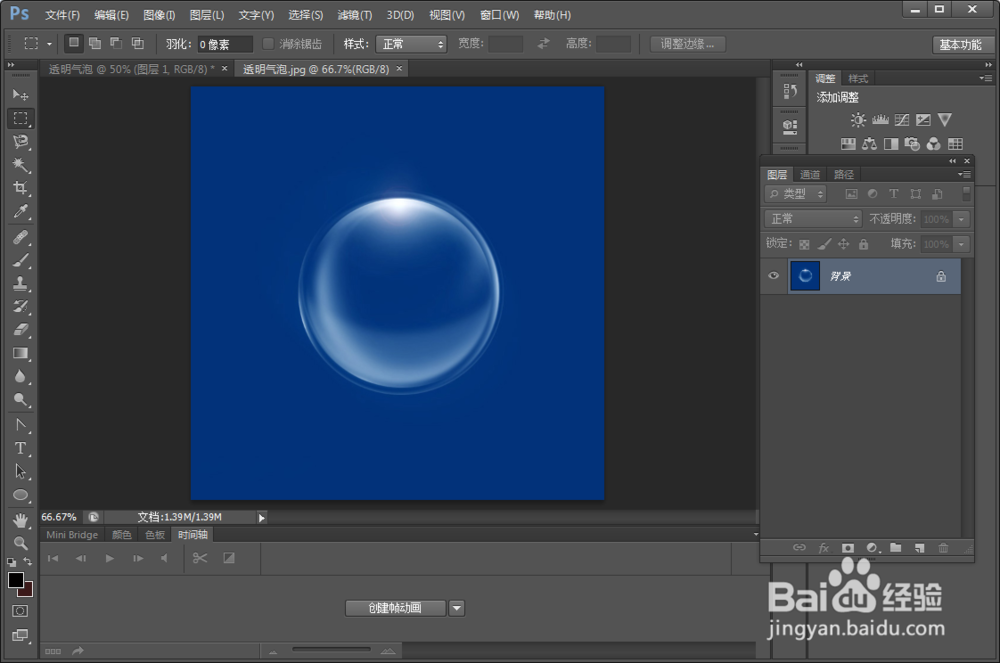
Task: Toggle Subtract from Selection mode
Action: [x=116, y=43]
